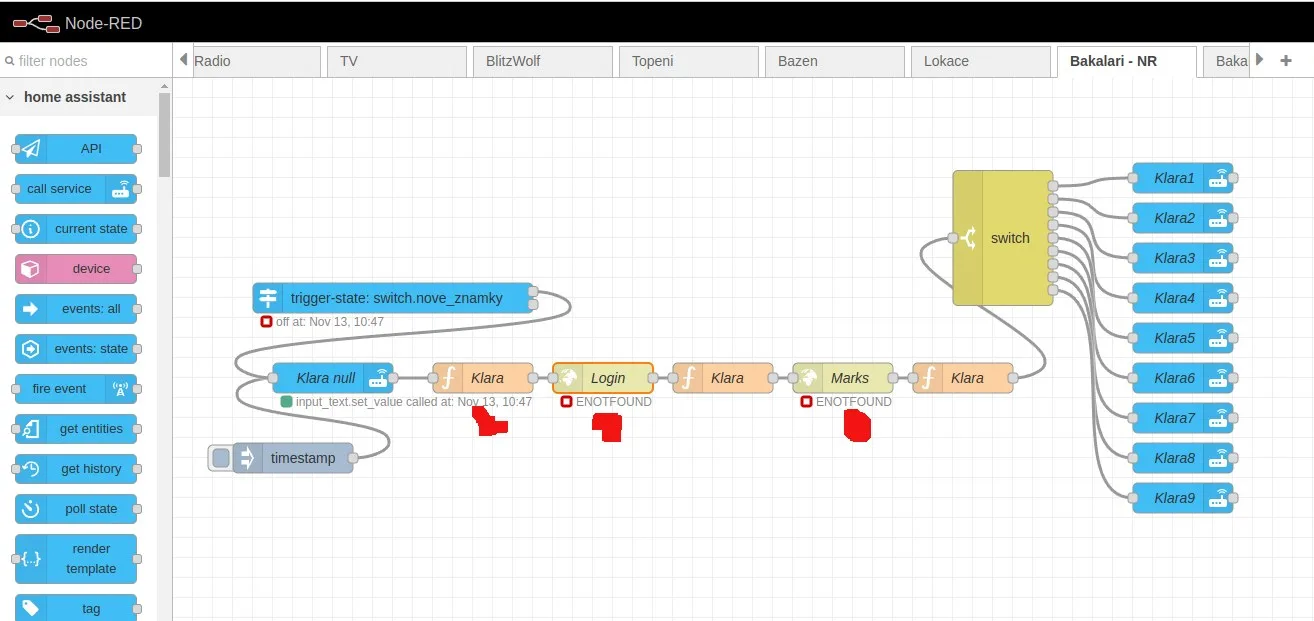Click the current state node icon

(x=31, y=229)
